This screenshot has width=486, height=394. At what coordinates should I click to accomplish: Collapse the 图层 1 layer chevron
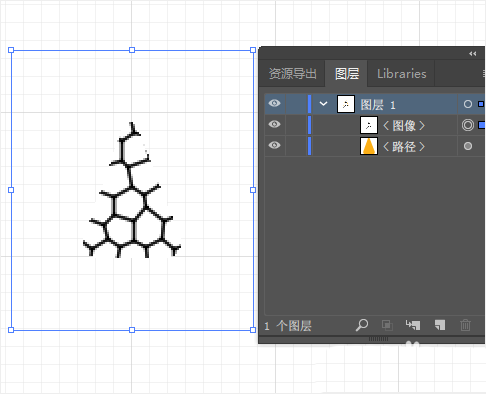click(323, 104)
